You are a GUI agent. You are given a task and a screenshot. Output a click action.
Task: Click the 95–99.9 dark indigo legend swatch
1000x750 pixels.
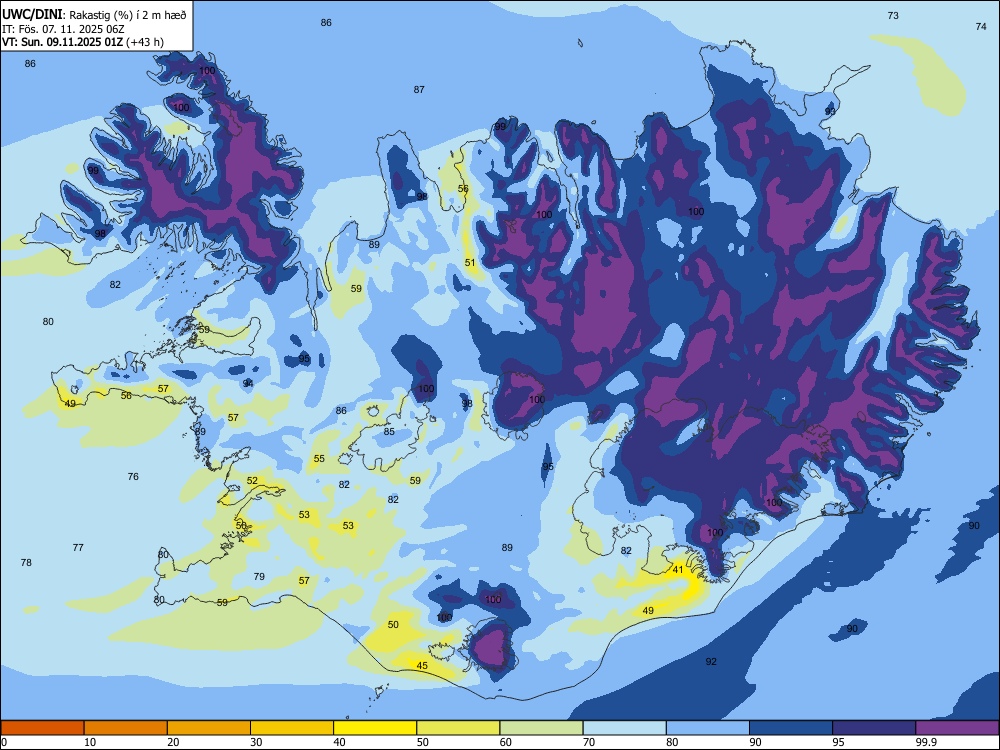[x=874, y=728]
